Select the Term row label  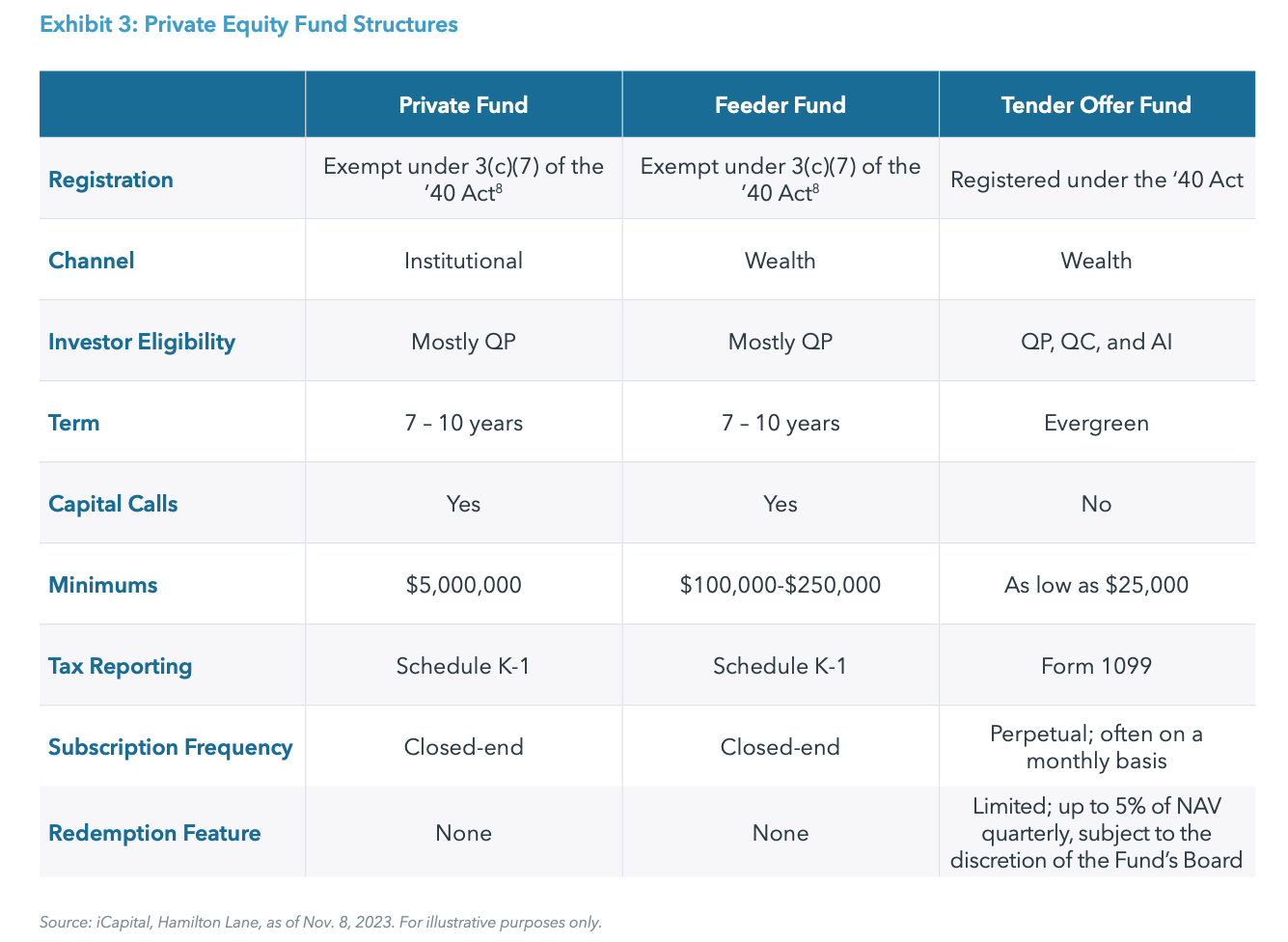pyautogui.click(x=74, y=423)
